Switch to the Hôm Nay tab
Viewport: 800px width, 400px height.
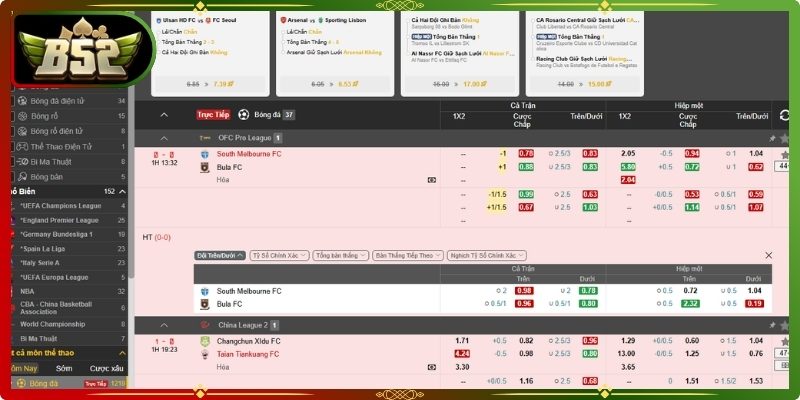23,368
